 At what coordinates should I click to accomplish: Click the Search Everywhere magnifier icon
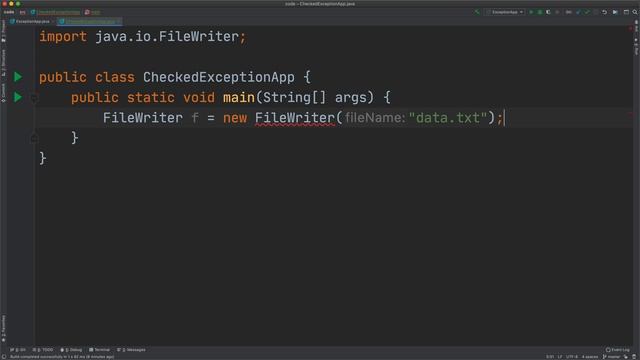point(635,12)
